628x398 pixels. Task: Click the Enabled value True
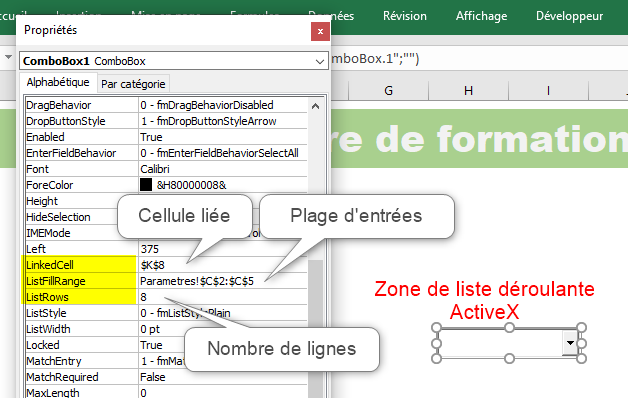pyautogui.click(x=151, y=137)
